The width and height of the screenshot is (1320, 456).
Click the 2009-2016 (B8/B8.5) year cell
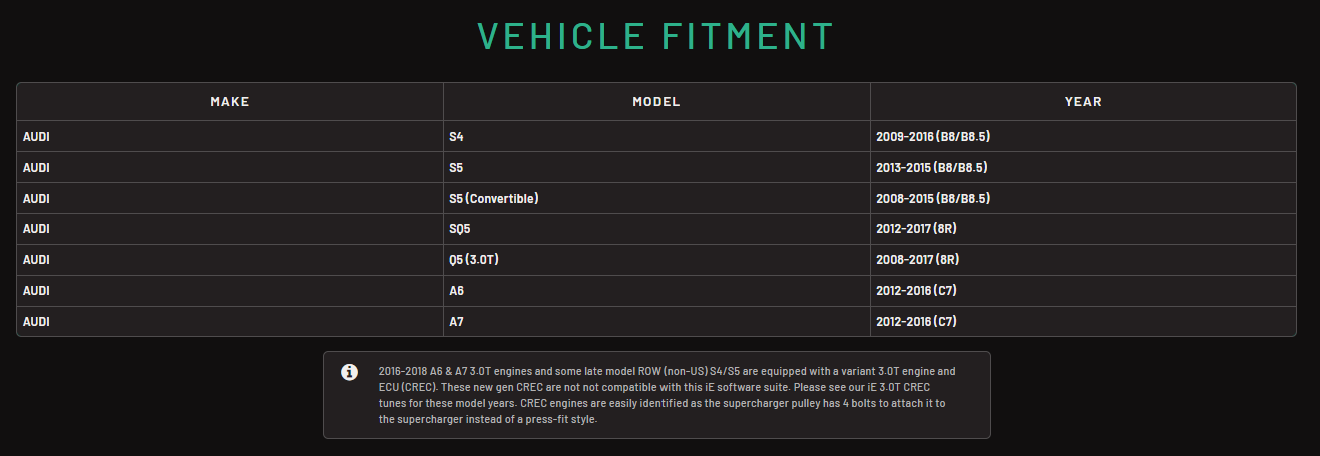[933, 137]
